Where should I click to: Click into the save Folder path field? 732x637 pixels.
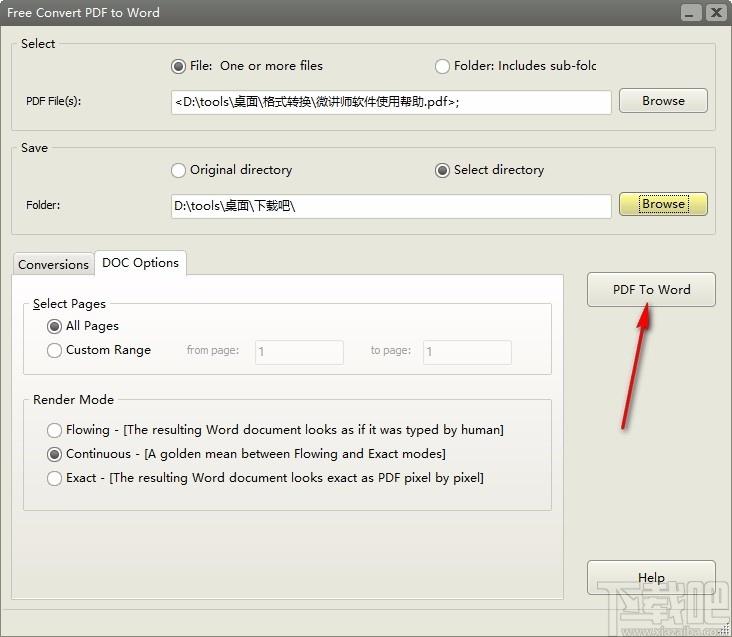pos(391,206)
